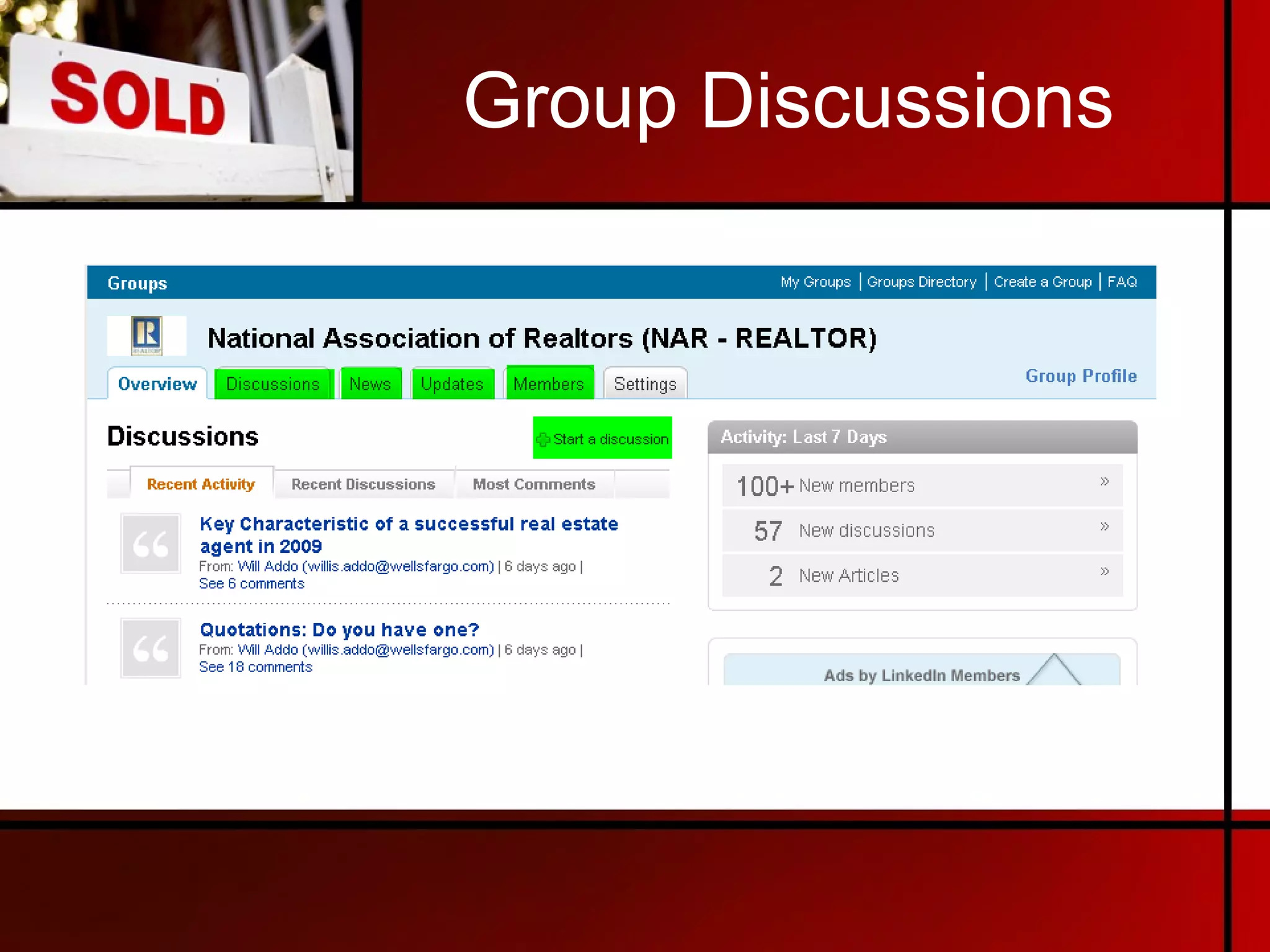The image size is (1270, 952).
Task: Open the FAQ link
Action: click(1122, 282)
